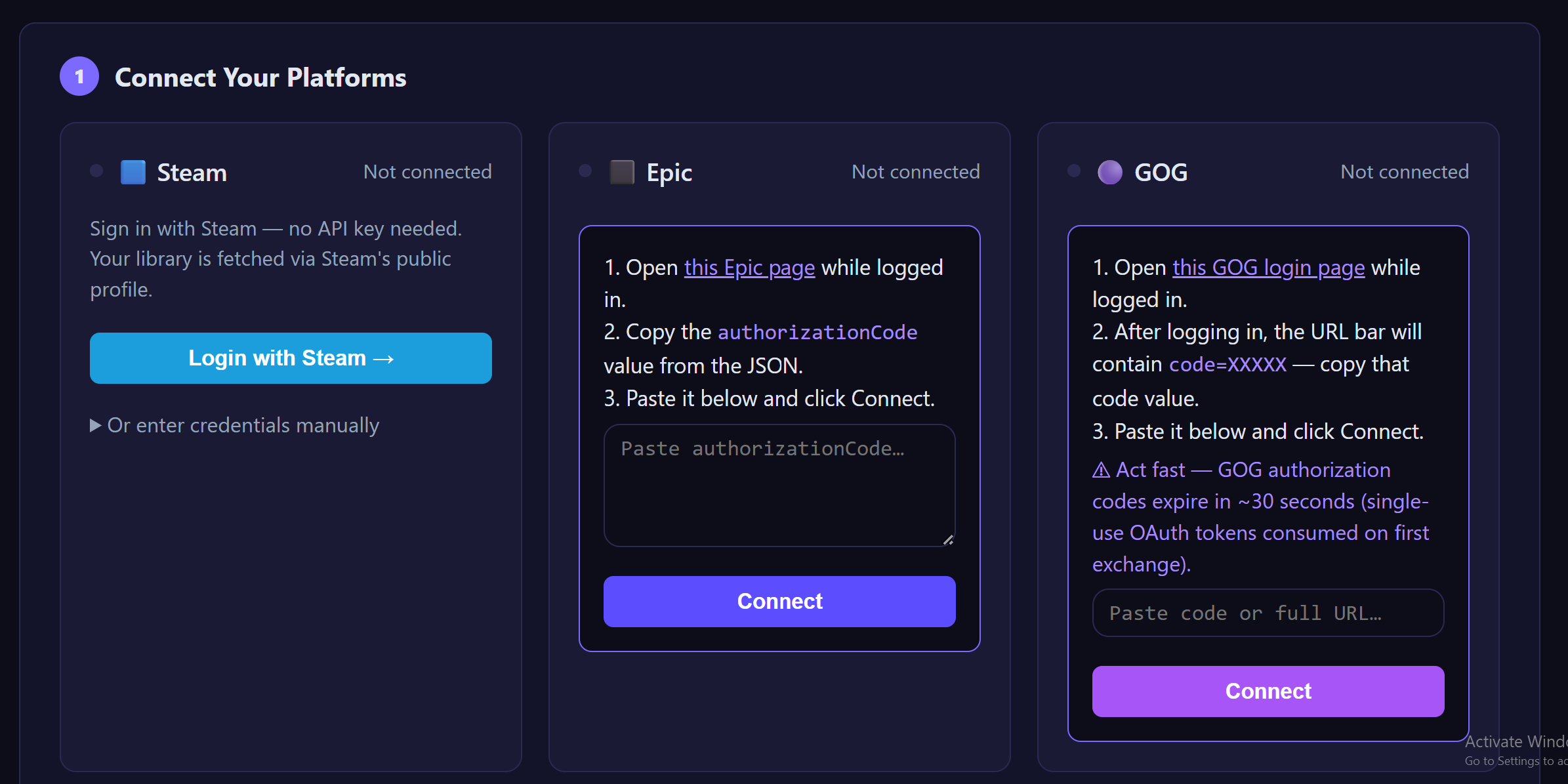This screenshot has height=784, width=1568.
Task: Click the GOG purple circle icon
Action: [x=1110, y=173]
